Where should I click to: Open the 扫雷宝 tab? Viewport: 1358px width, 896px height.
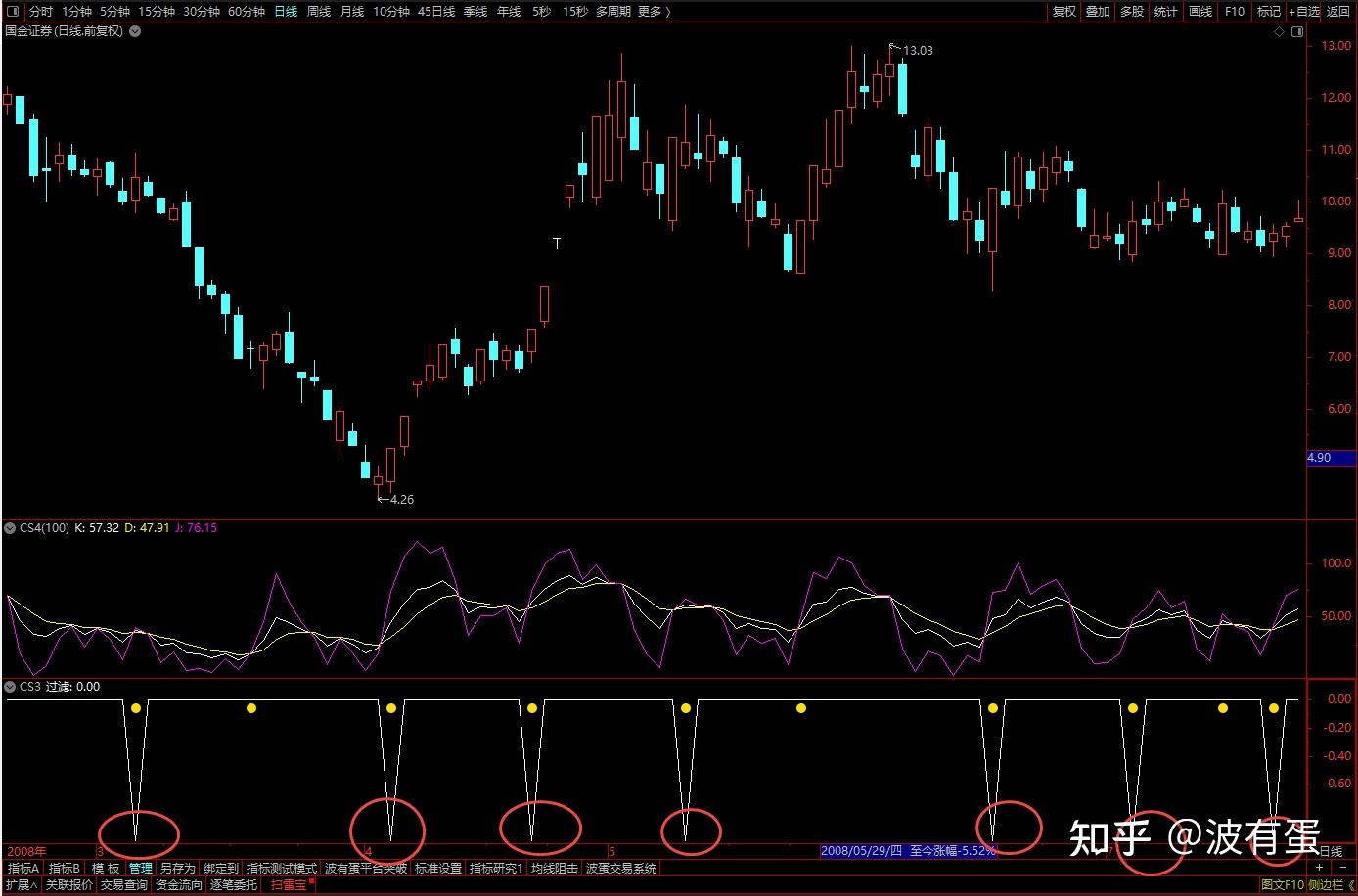[x=289, y=885]
